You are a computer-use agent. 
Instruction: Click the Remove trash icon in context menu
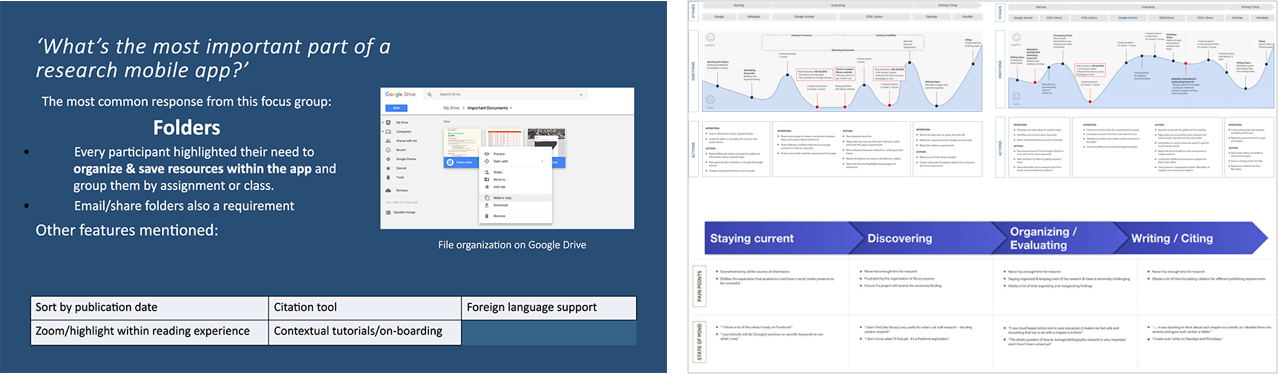tap(487, 216)
